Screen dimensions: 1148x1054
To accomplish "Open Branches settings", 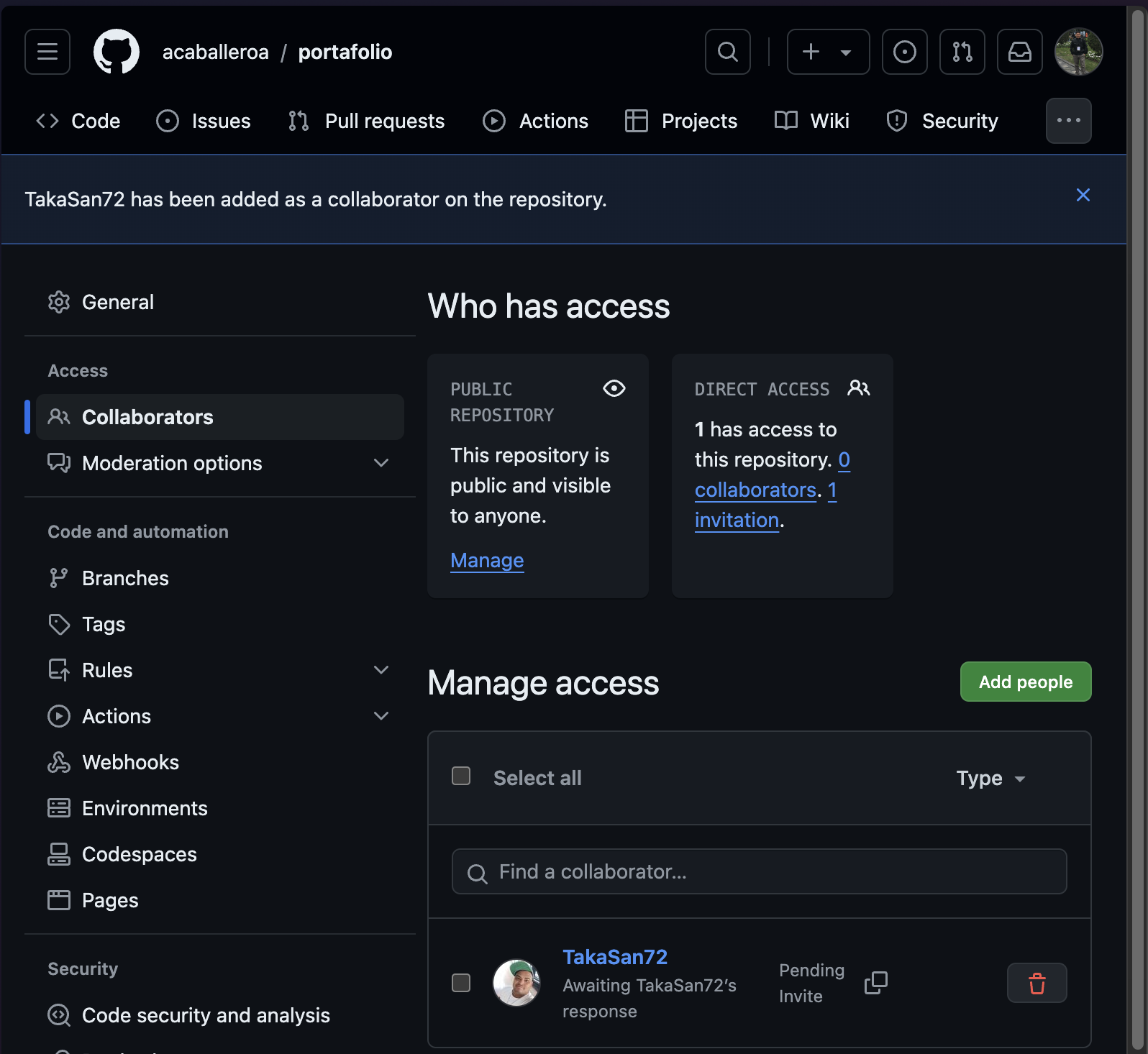I will click(x=220, y=578).
